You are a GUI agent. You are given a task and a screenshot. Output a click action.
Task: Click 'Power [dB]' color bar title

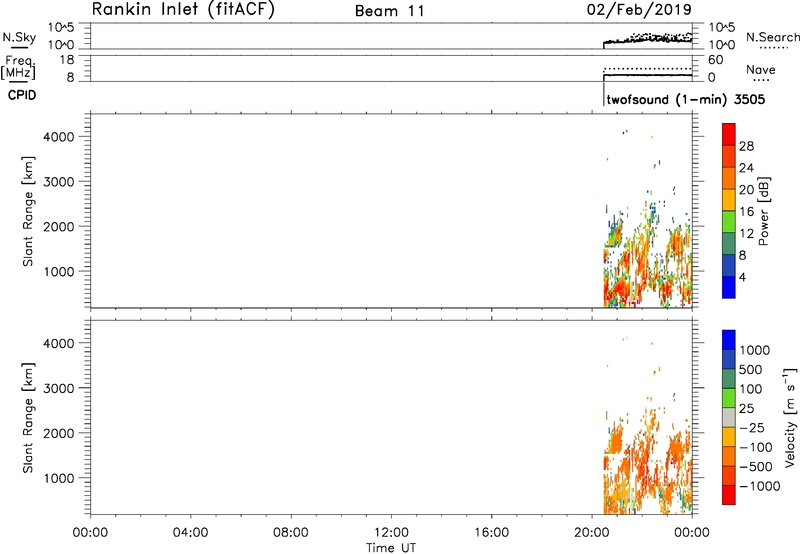pos(764,211)
